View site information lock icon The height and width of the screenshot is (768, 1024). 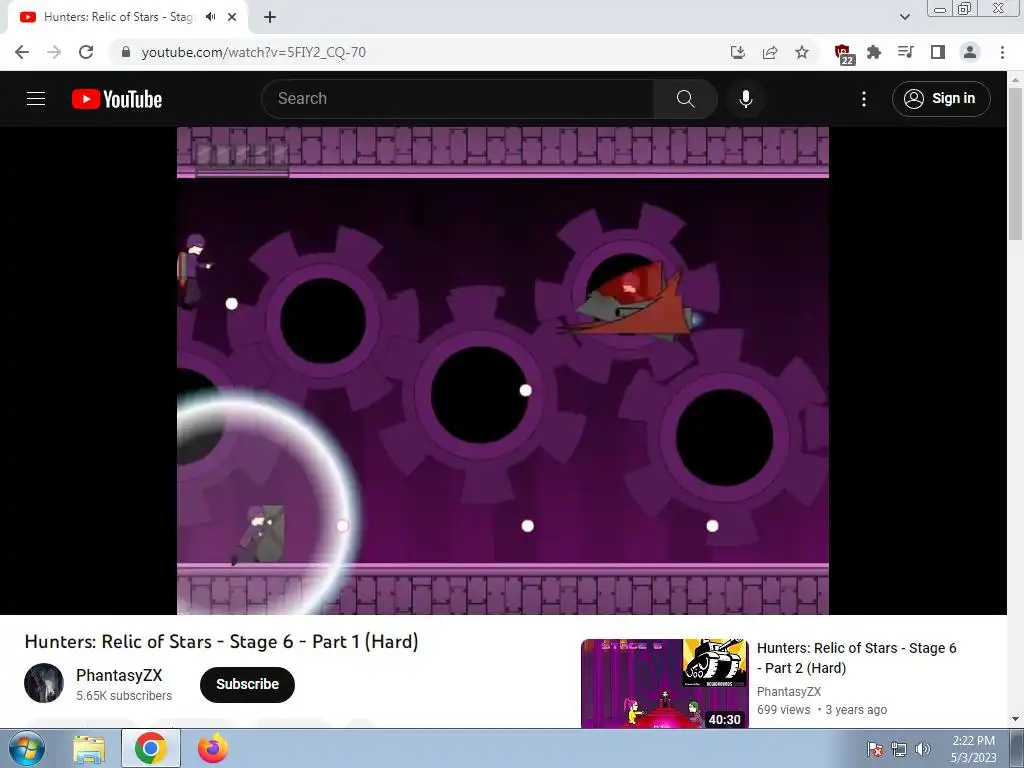click(x=126, y=52)
